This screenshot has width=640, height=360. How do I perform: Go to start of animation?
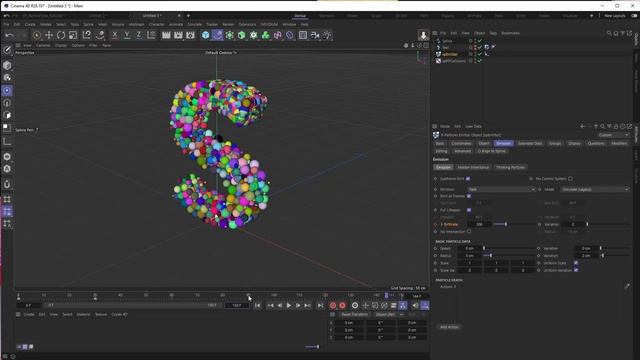(258, 305)
